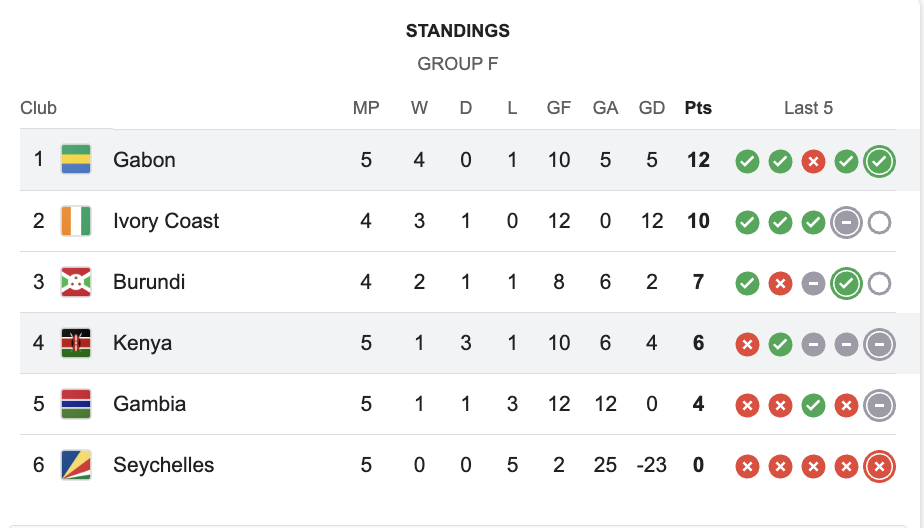Click Burundi's circled green win icon

point(846,283)
